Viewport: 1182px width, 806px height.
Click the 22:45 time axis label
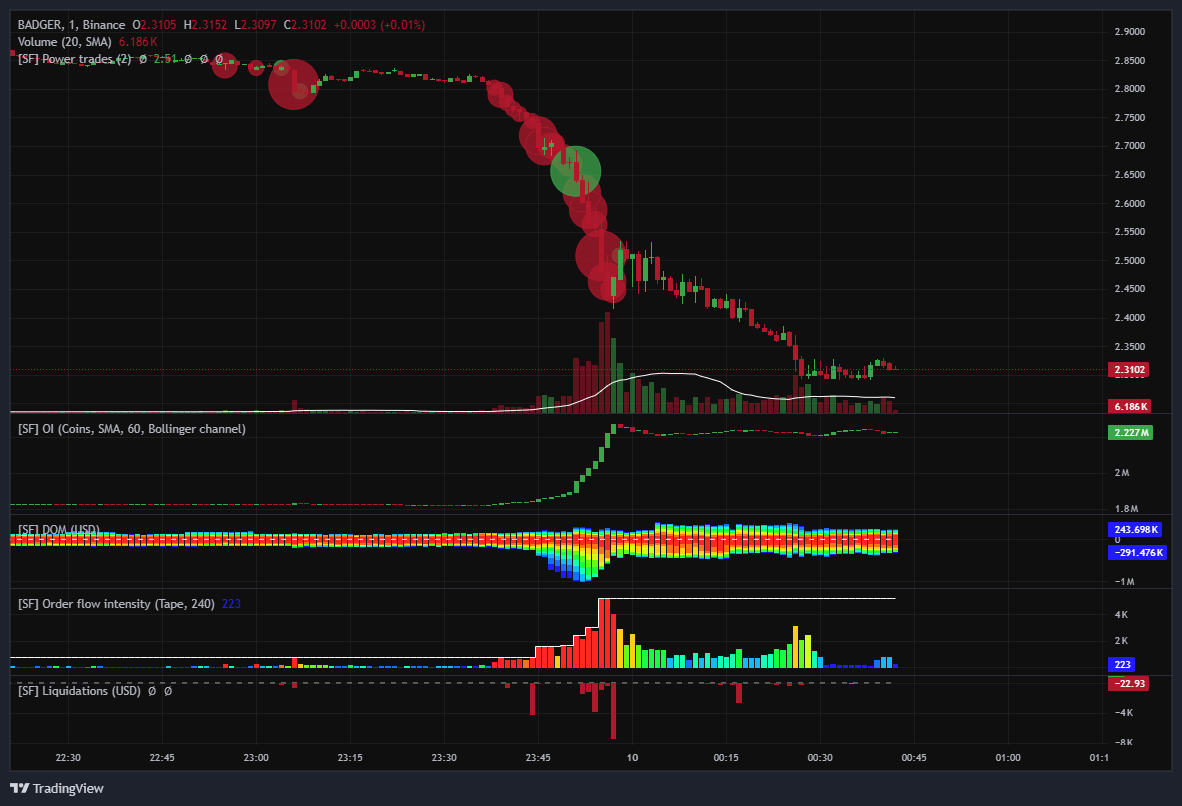[162, 758]
